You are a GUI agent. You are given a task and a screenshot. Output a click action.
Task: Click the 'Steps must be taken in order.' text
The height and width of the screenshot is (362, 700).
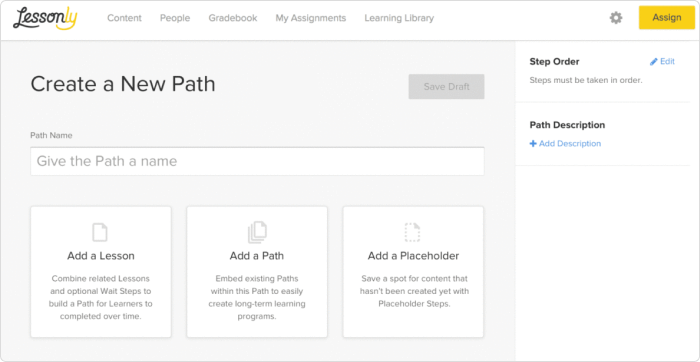pos(586,81)
